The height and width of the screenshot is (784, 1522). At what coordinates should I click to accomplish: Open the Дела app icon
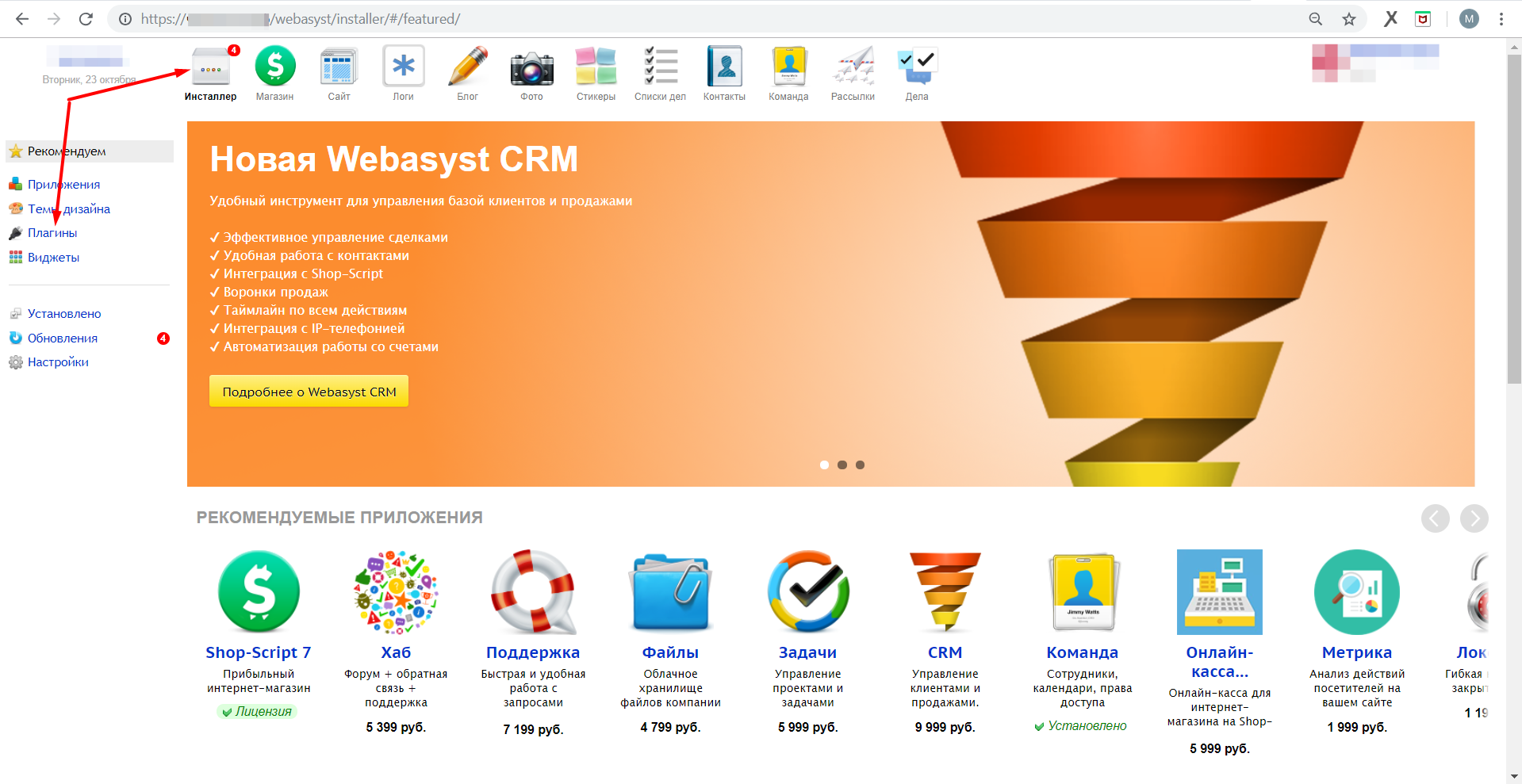coord(918,67)
